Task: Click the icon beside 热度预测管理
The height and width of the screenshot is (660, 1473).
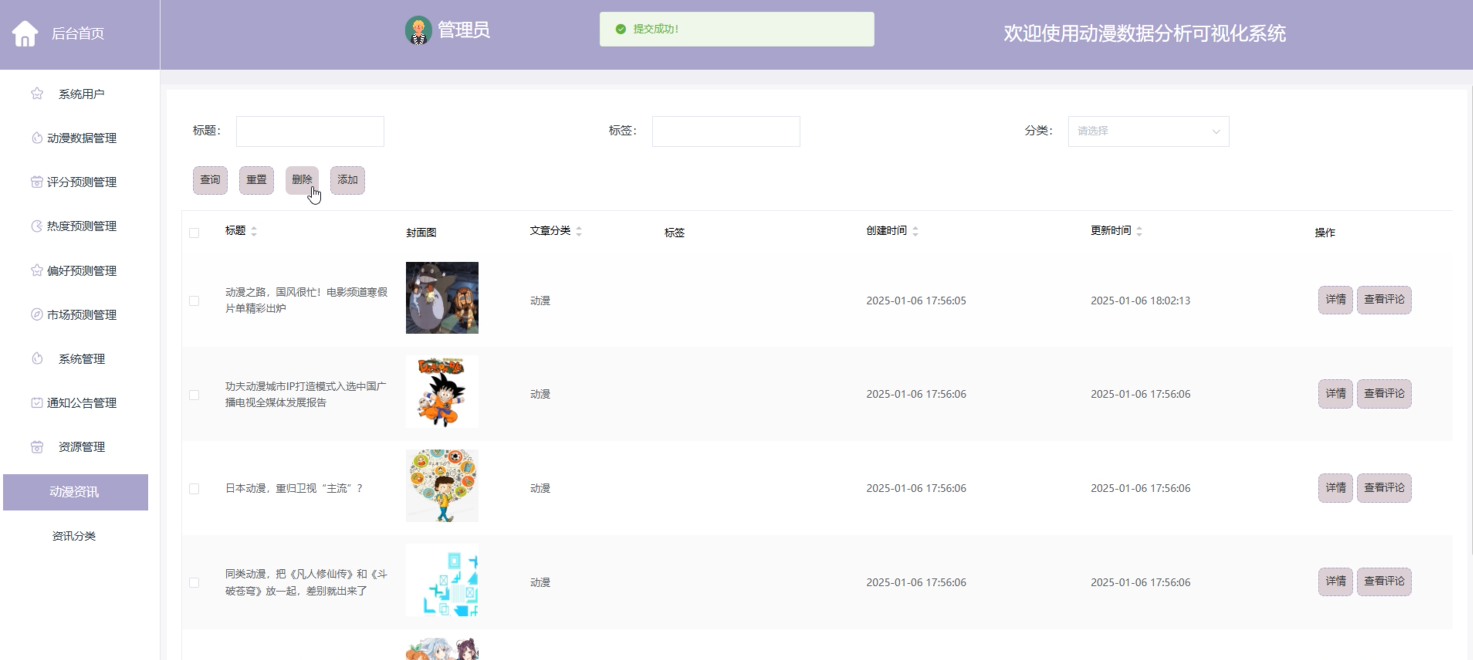Action: [37, 226]
